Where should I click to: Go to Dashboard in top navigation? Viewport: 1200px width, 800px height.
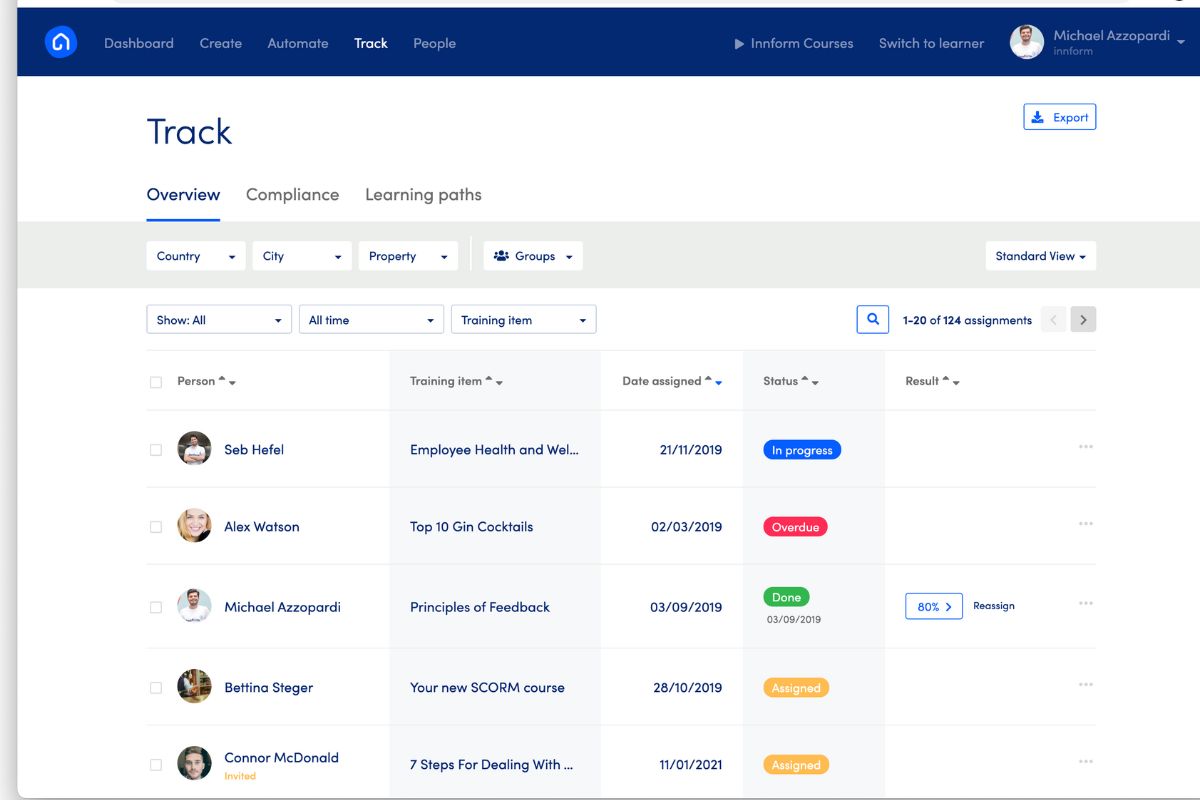point(139,43)
